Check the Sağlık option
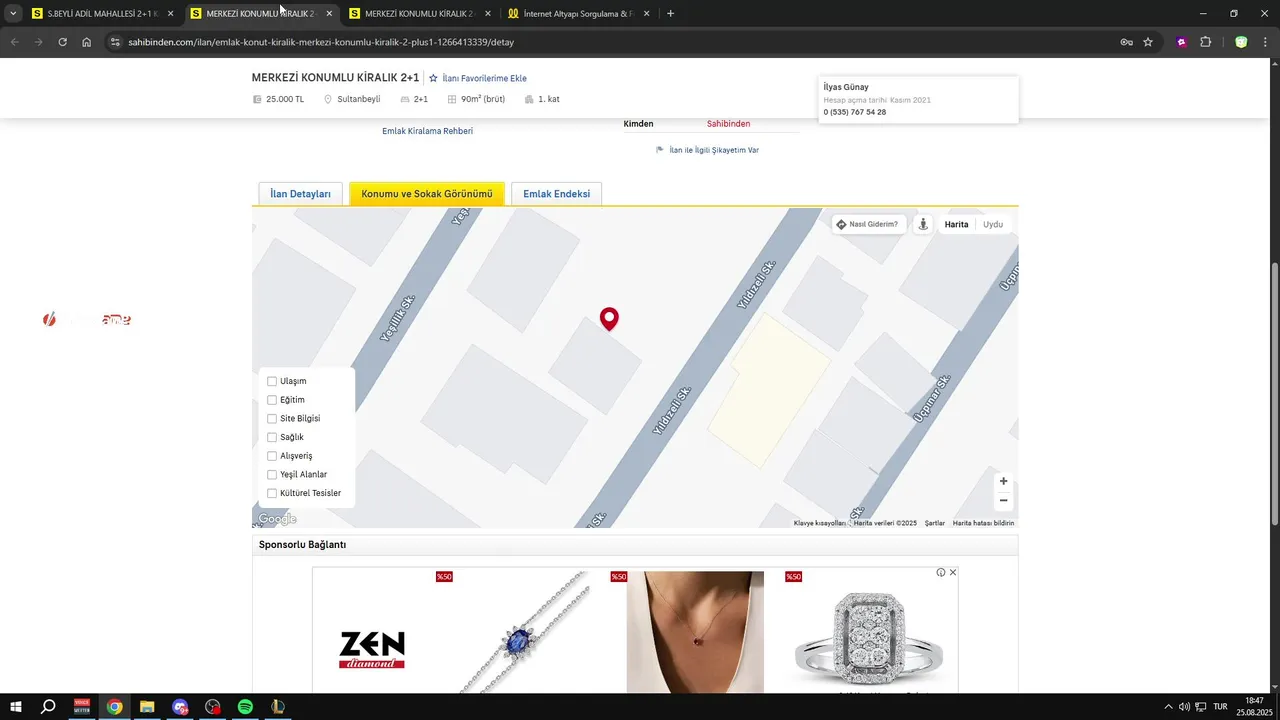This screenshot has width=1280, height=720. [x=272, y=437]
